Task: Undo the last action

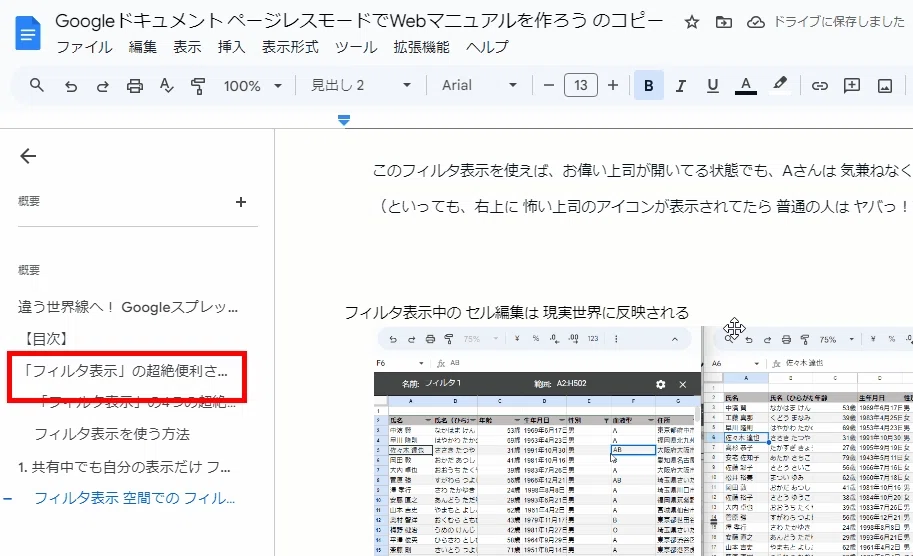Action: [70, 86]
